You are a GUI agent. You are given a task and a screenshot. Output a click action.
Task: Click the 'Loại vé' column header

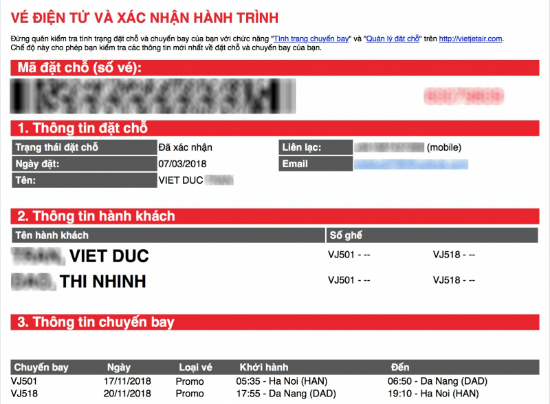tap(195, 368)
